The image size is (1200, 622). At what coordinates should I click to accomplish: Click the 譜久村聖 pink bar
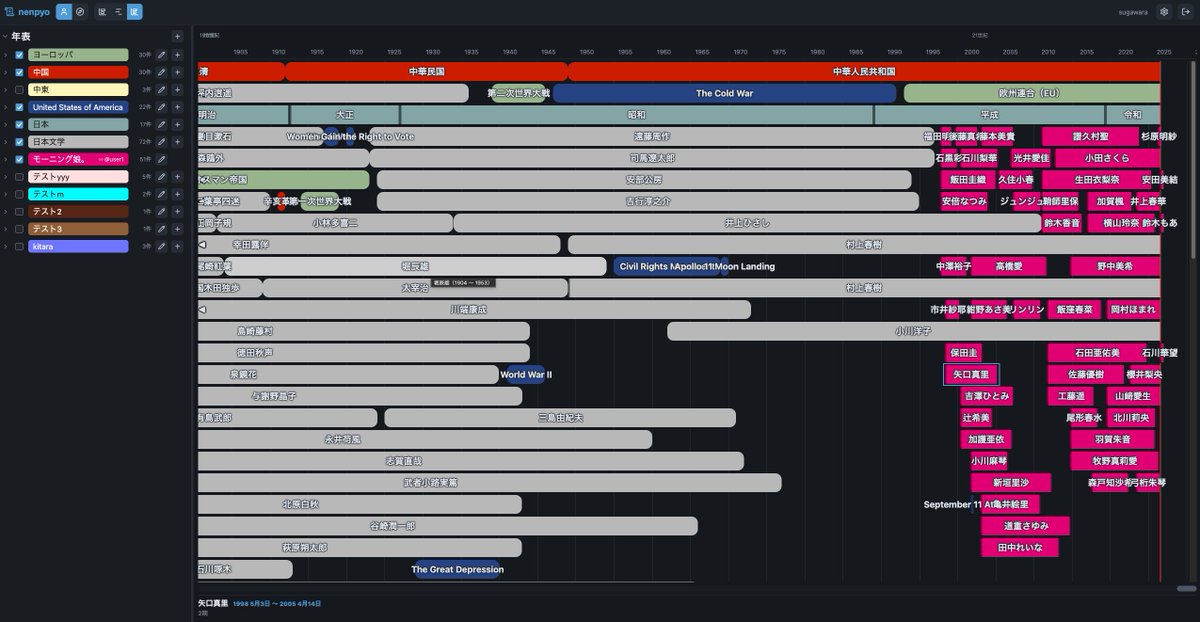pos(1090,136)
